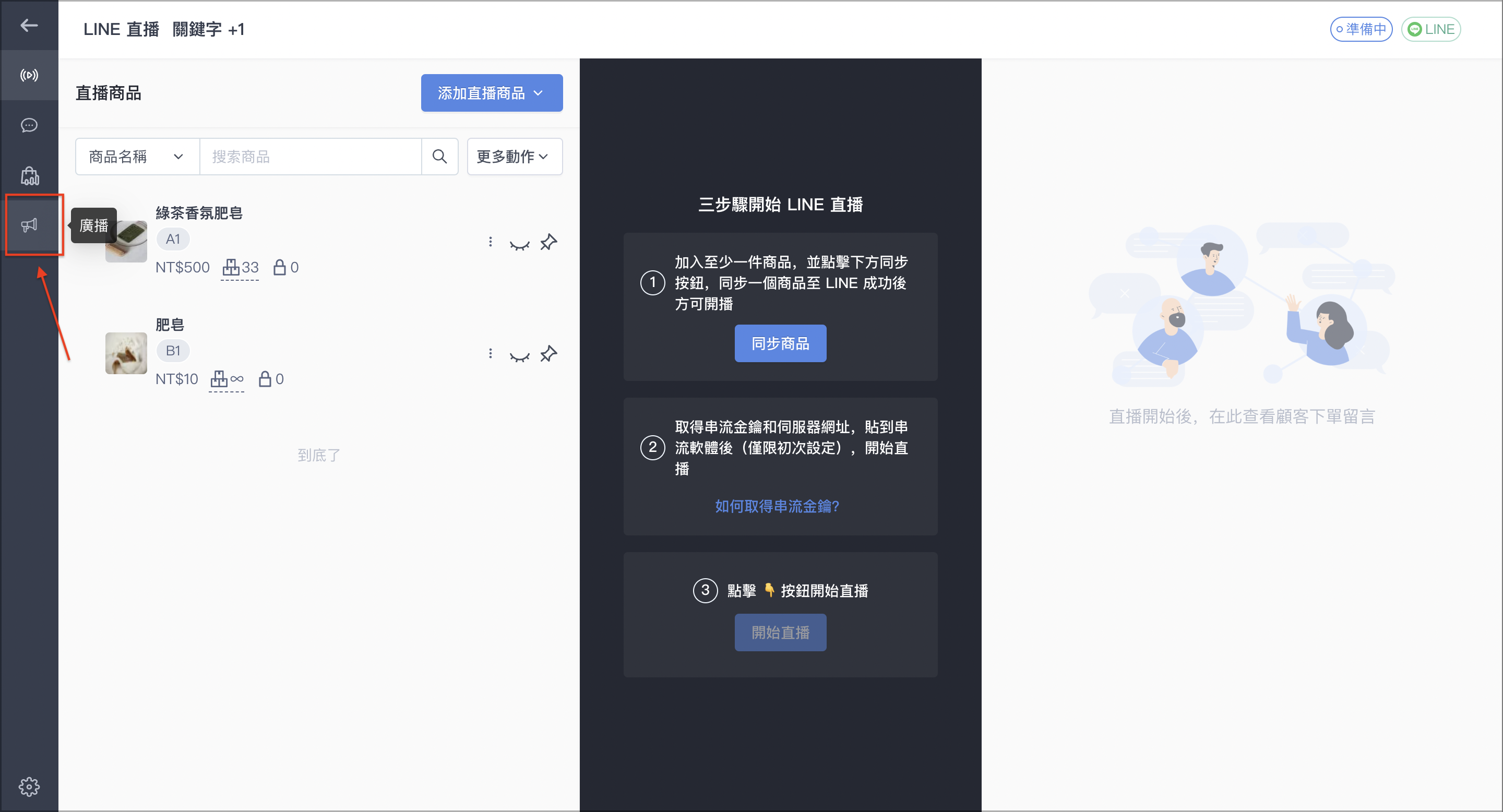The width and height of the screenshot is (1503, 812).
Task: Open the shopping bag stats sidebar icon
Action: click(29, 175)
